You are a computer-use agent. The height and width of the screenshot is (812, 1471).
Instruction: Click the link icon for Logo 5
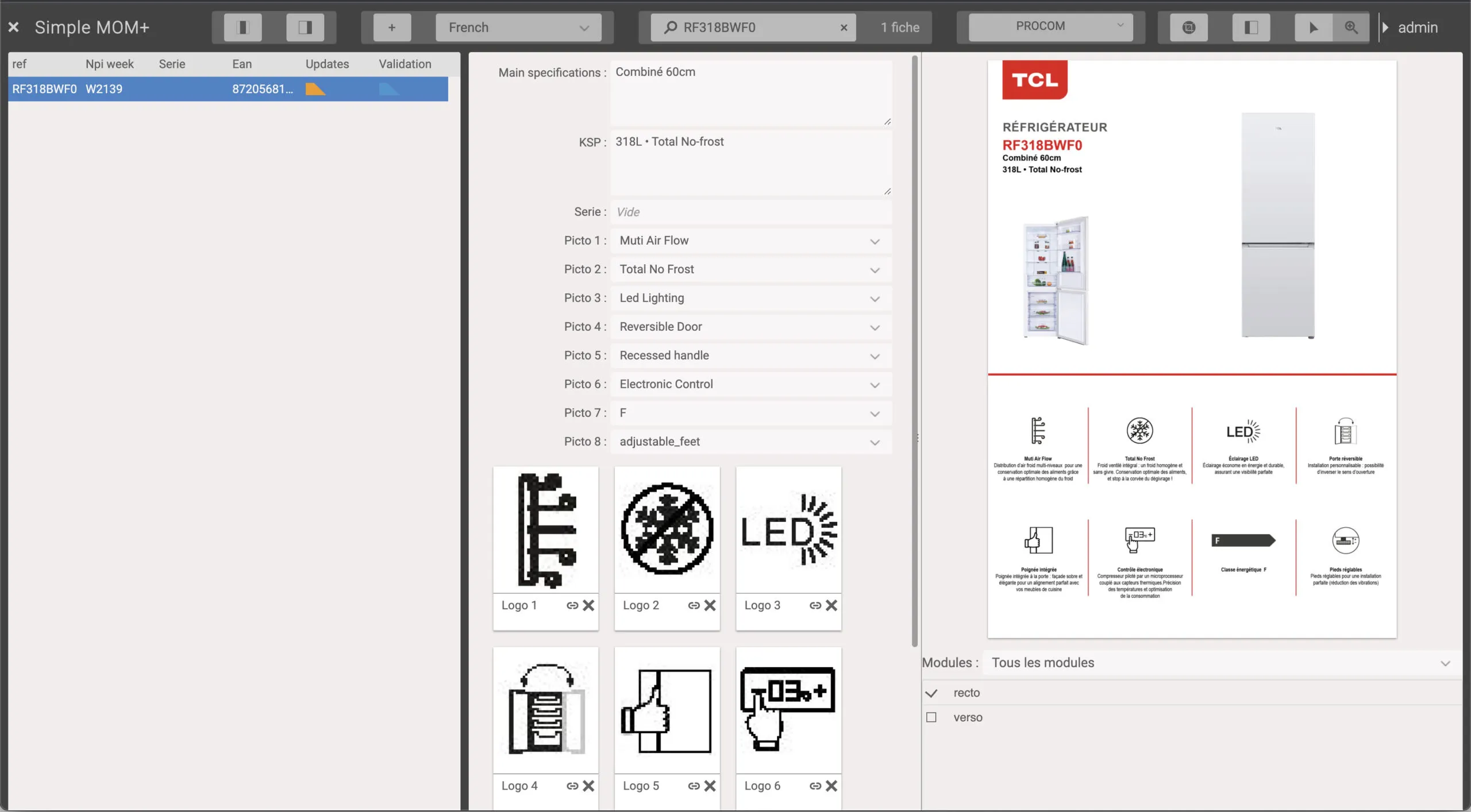click(x=694, y=786)
